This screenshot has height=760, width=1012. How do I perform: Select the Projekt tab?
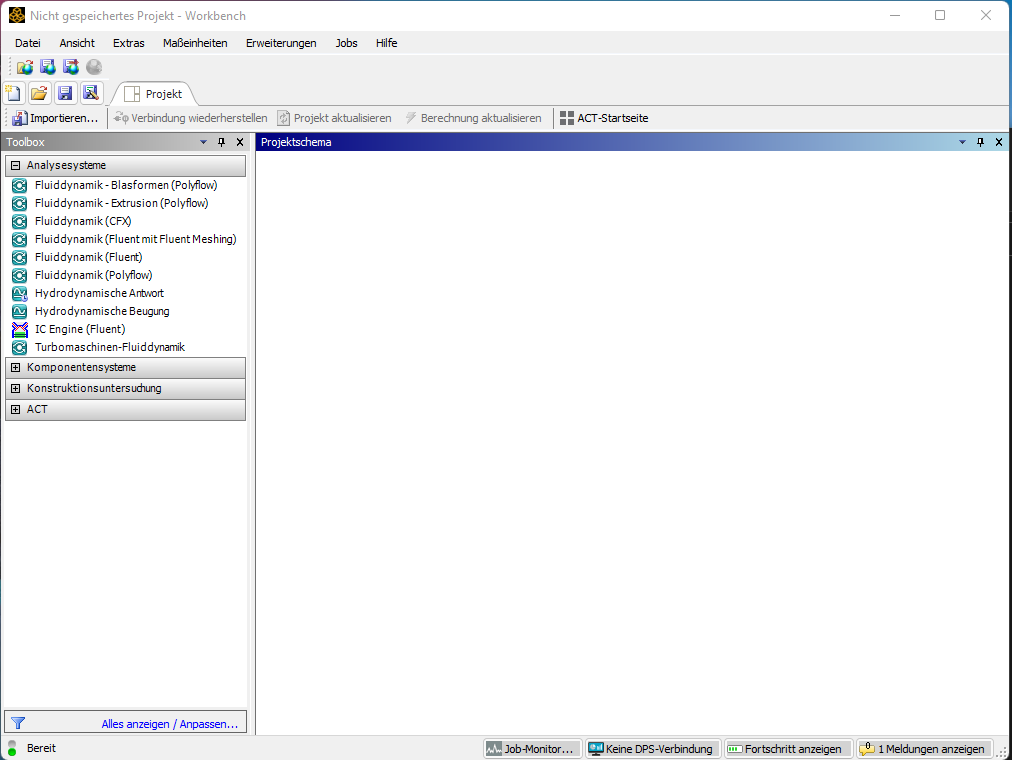click(x=154, y=94)
